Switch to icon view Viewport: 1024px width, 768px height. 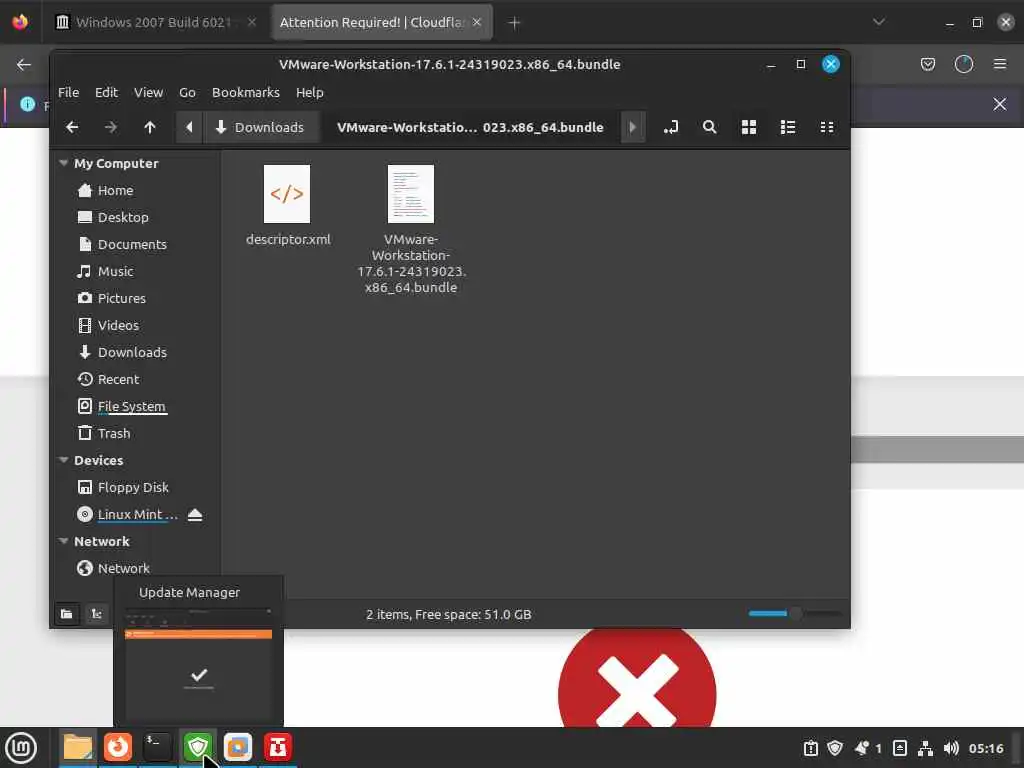[x=749, y=127]
